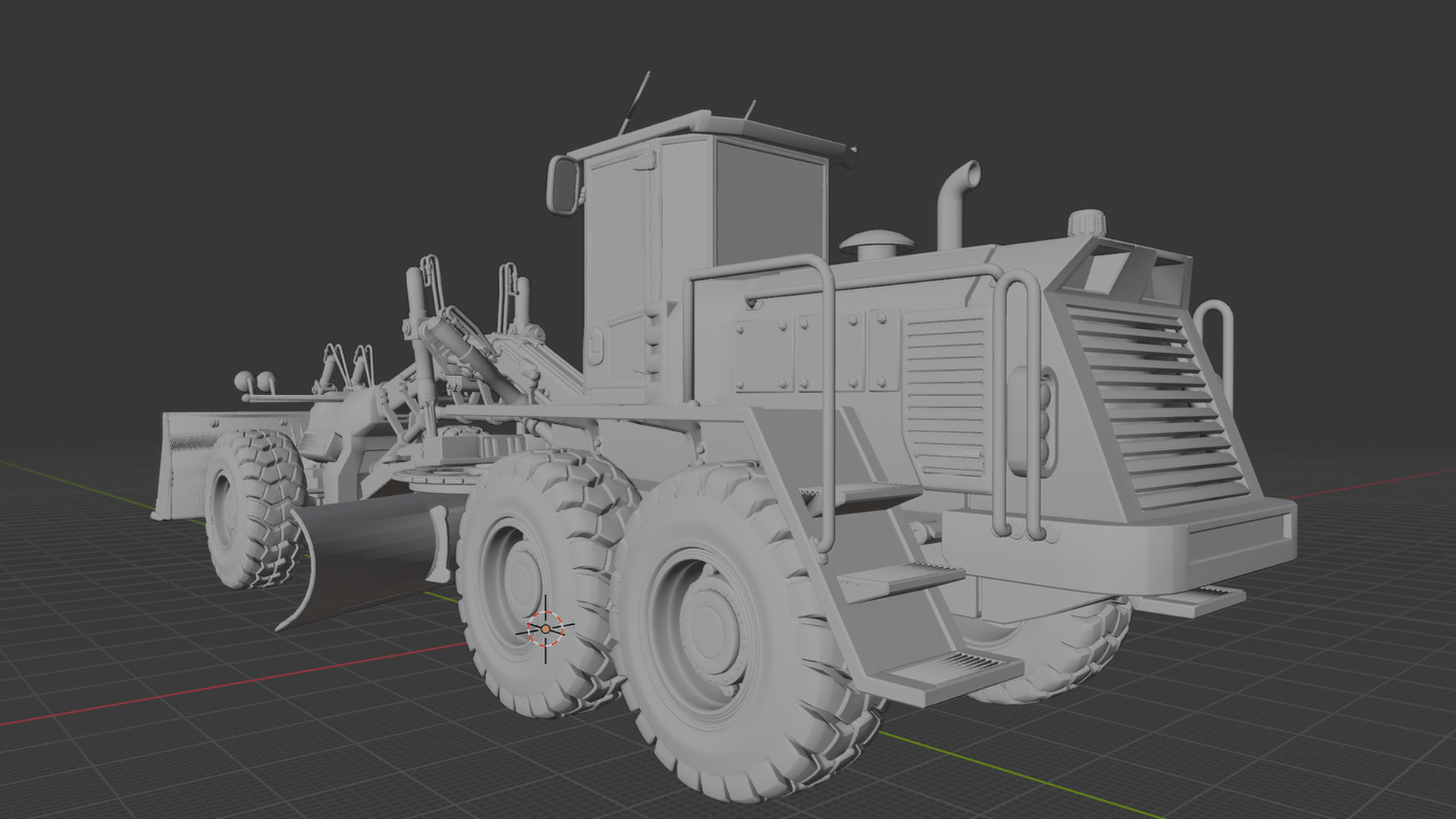Select the front steering wheel tire

pyautogui.click(x=256, y=509)
